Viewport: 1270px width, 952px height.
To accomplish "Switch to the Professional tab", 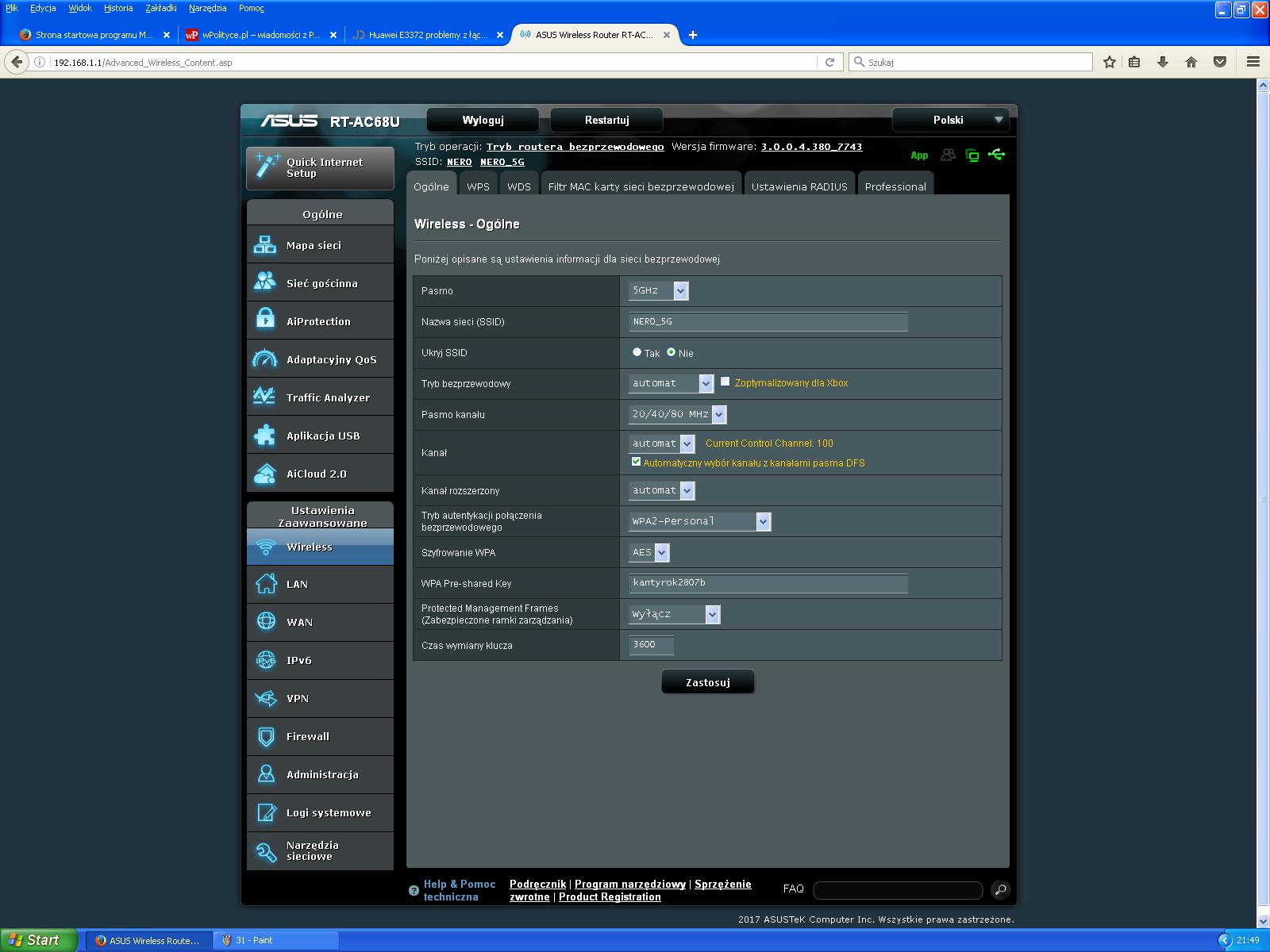I will (895, 186).
